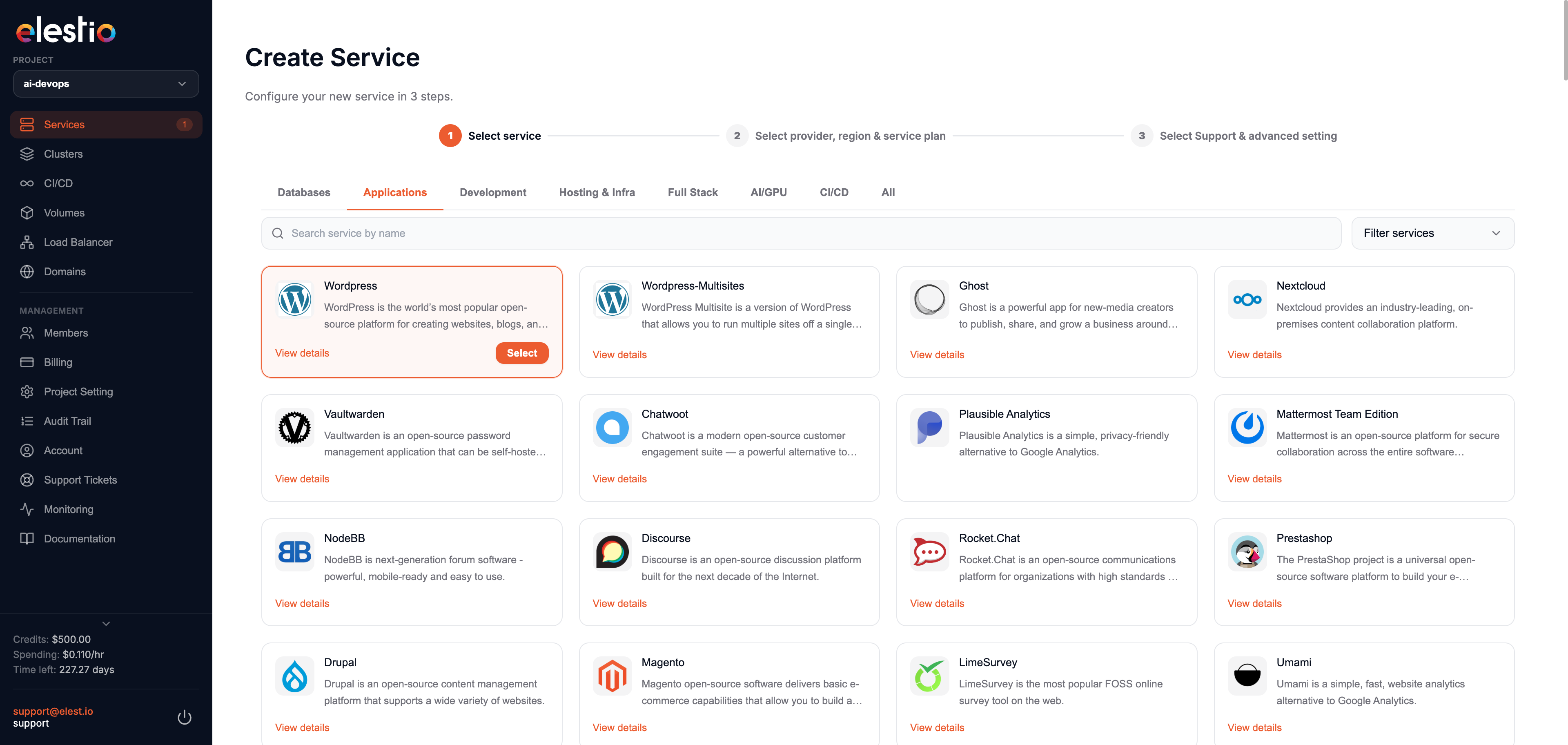Click the Clusters icon in sidebar

(27, 154)
